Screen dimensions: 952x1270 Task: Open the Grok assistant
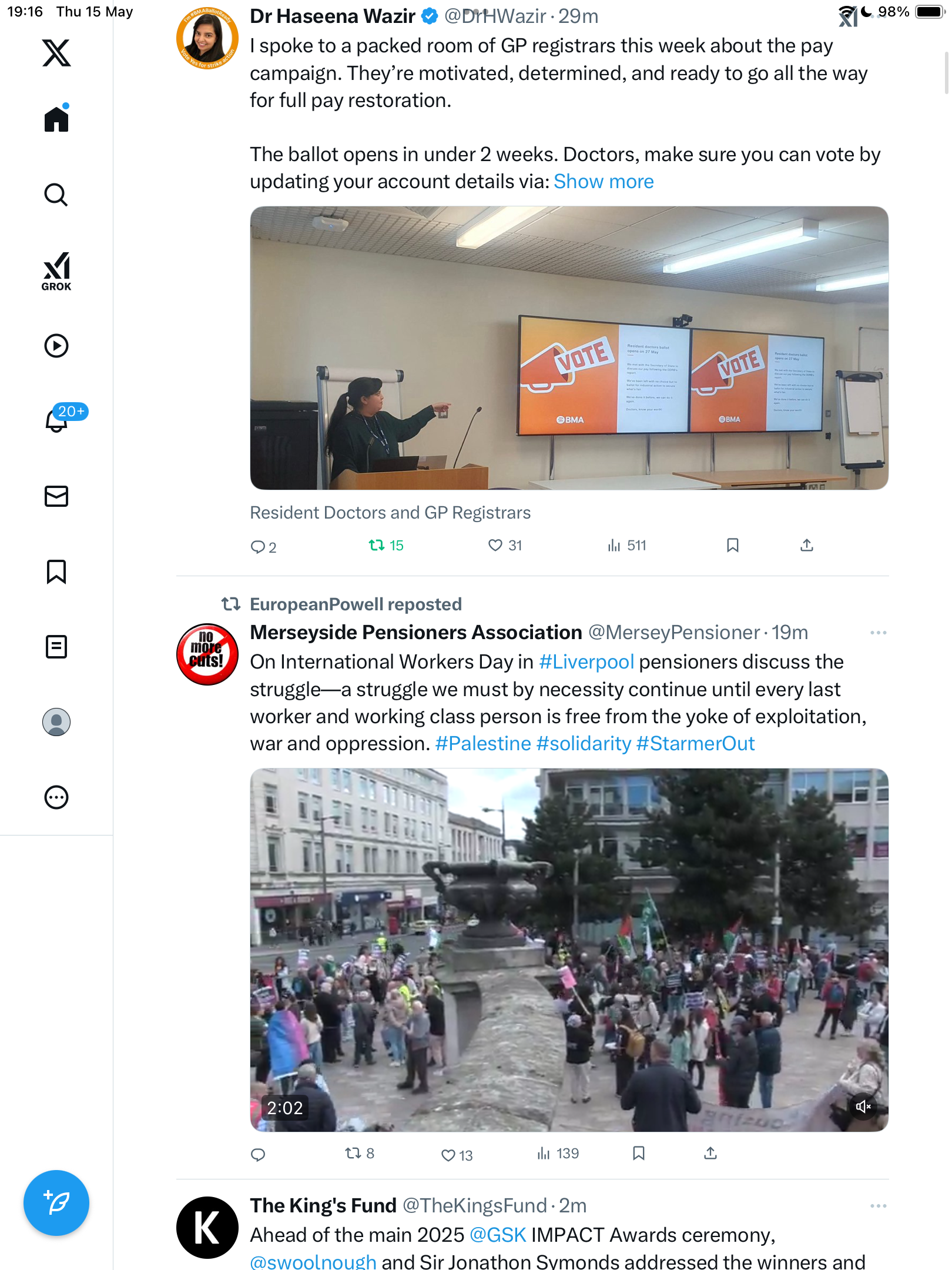pos(56,271)
